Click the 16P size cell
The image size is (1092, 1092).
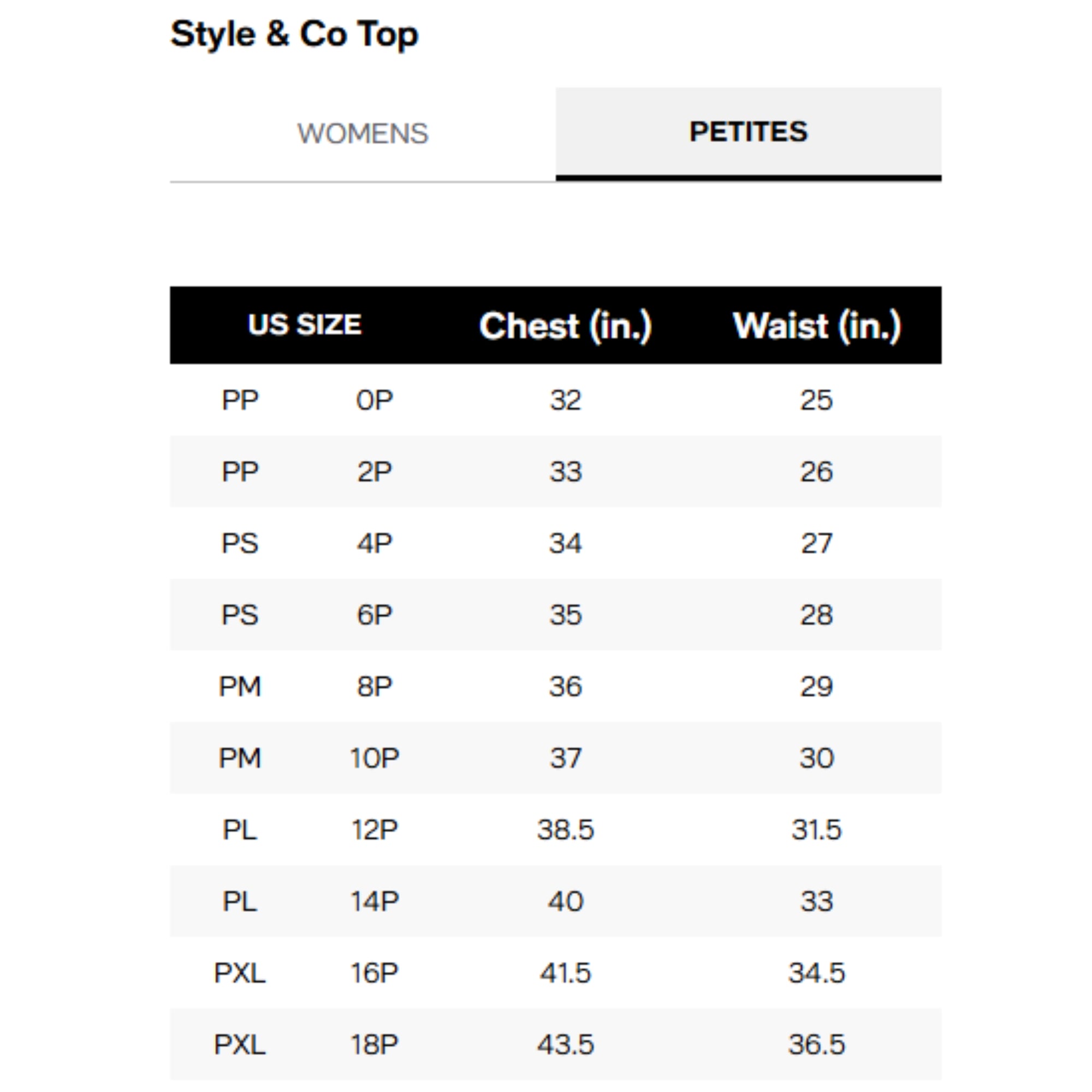pyautogui.click(x=374, y=973)
